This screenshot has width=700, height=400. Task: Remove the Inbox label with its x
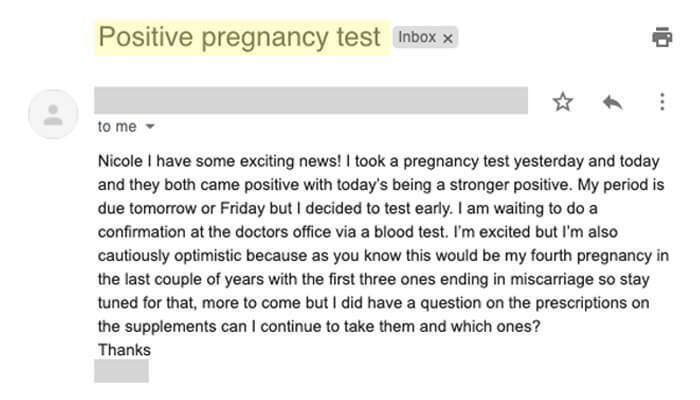(x=447, y=39)
